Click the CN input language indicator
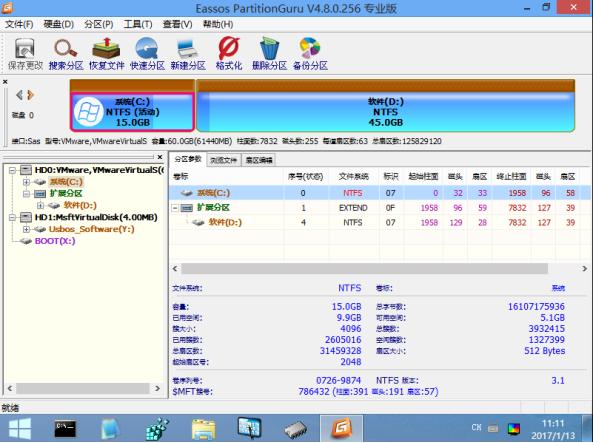 click(477, 427)
